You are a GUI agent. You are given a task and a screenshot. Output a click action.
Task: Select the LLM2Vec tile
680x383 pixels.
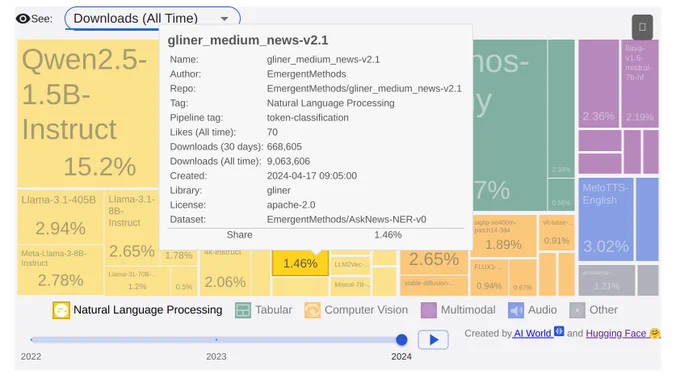pos(350,265)
